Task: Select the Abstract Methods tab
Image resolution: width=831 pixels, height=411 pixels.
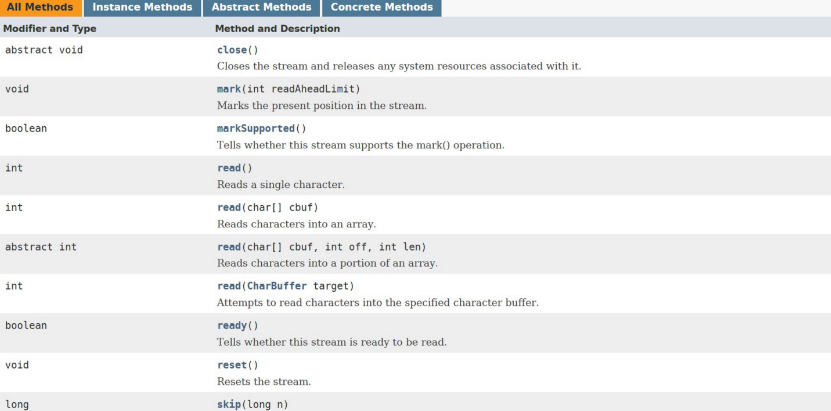Action: click(x=261, y=7)
